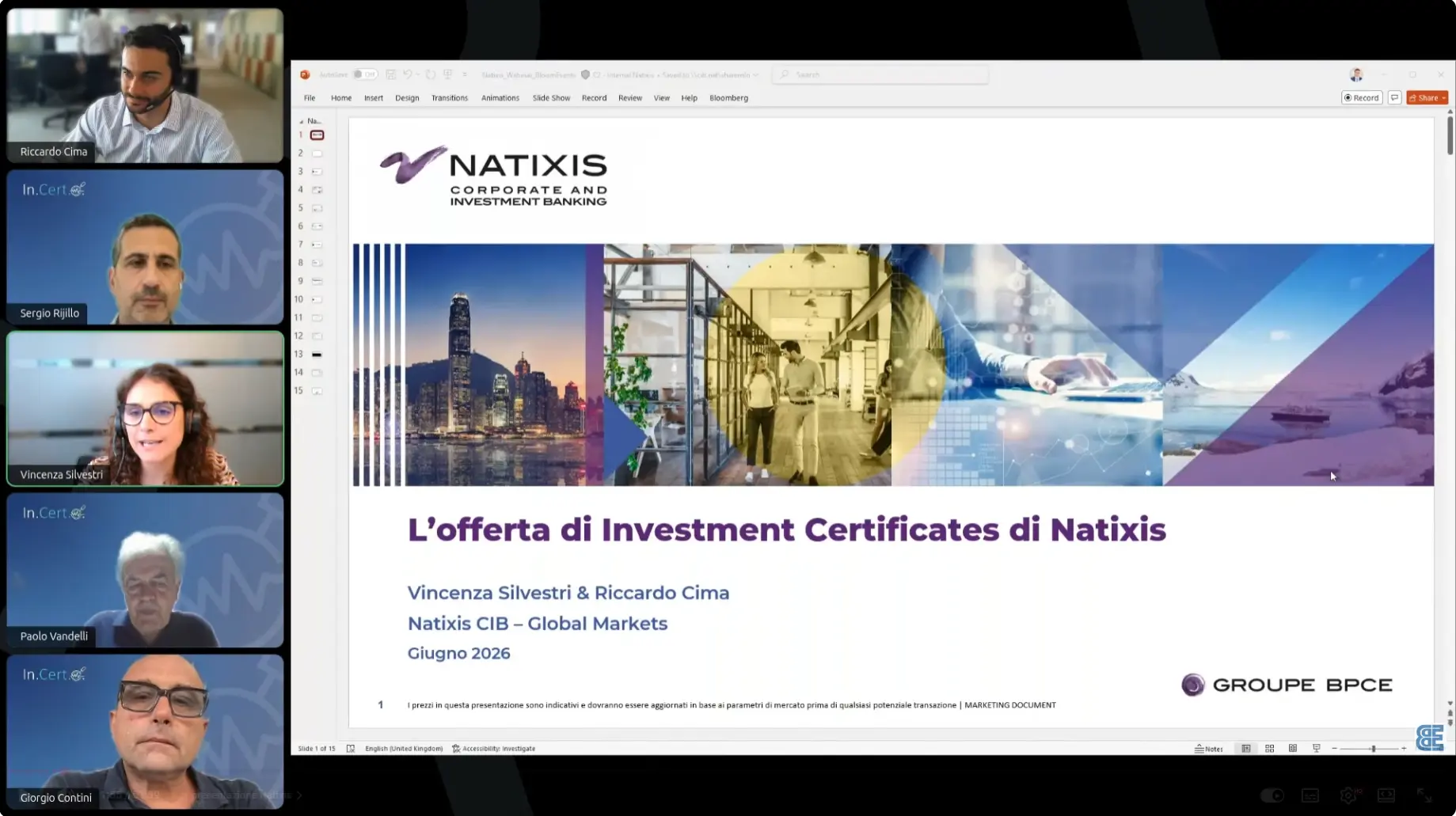The image size is (1456, 816).
Task: Open the file name save-location dropdown
Action: click(x=756, y=74)
